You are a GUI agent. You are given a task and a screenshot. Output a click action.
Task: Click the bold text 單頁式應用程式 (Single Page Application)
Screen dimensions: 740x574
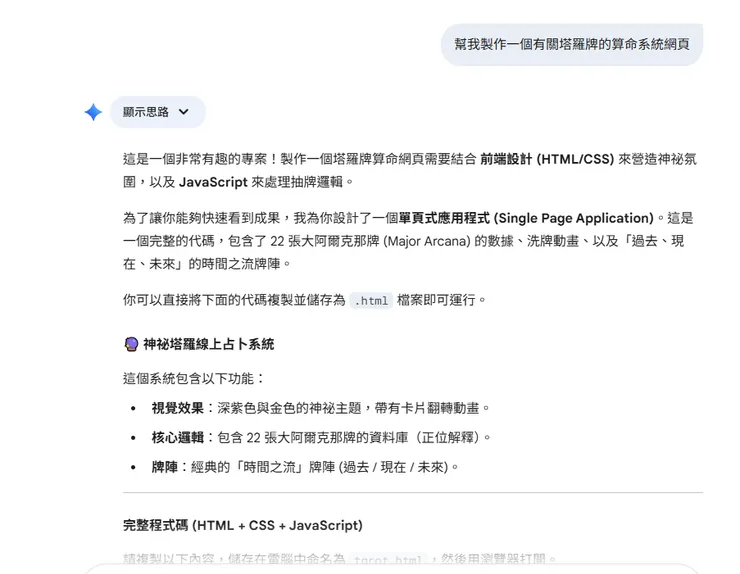(x=526, y=218)
